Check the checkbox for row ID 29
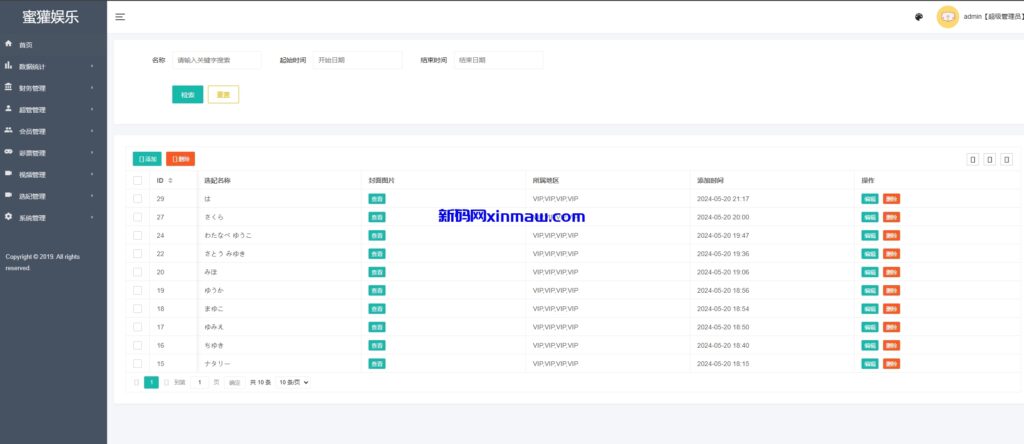The image size is (1024, 444). click(x=138, y=199)
